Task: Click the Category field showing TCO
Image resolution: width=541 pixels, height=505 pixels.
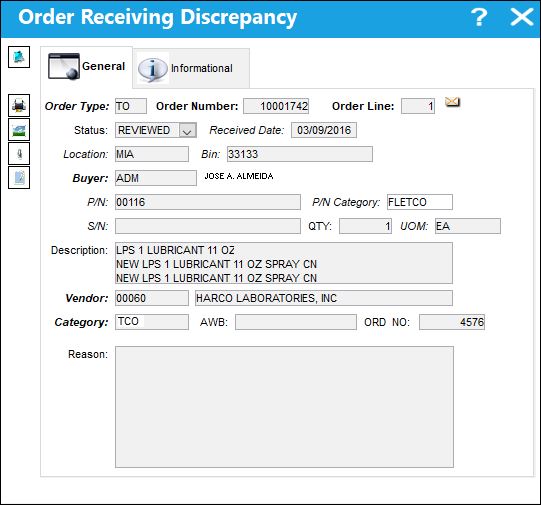Action: click(152, 322)
